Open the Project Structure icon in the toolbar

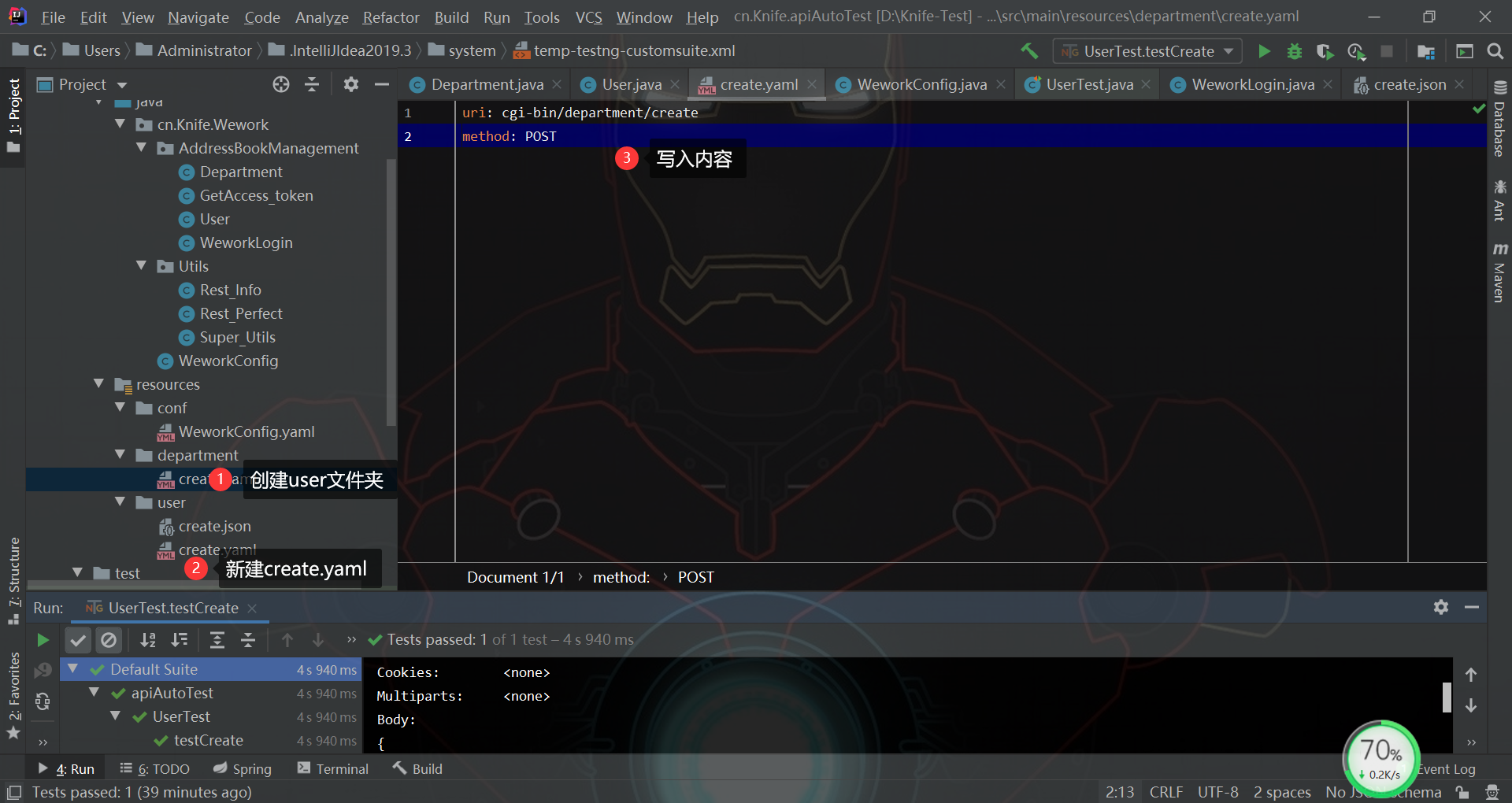[1425, 51]
